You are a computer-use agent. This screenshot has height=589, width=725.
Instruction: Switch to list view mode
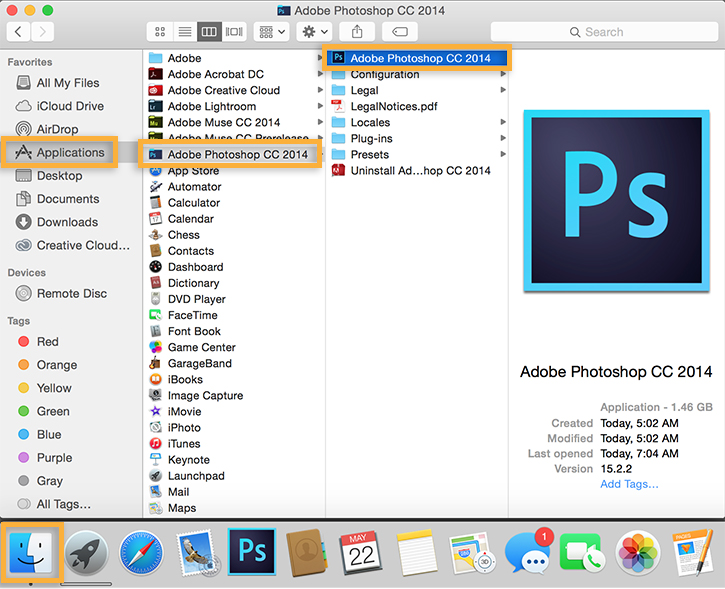(x=185, y=32)
